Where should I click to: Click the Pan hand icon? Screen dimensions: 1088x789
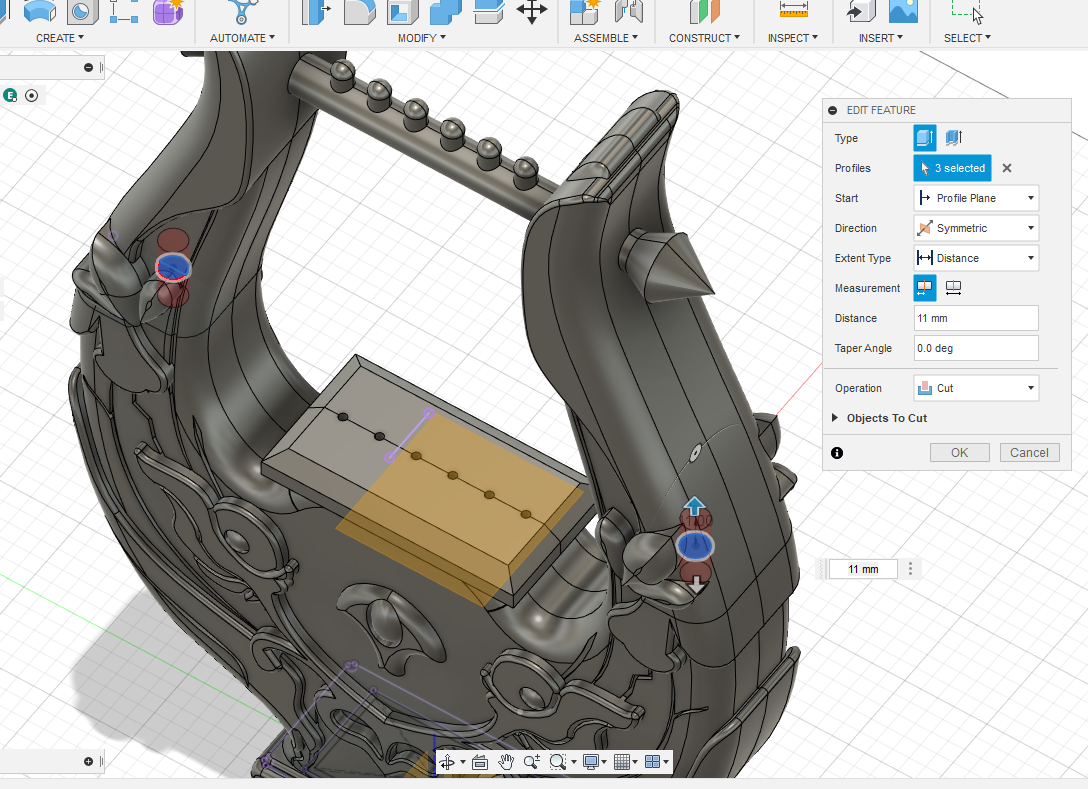507,762
